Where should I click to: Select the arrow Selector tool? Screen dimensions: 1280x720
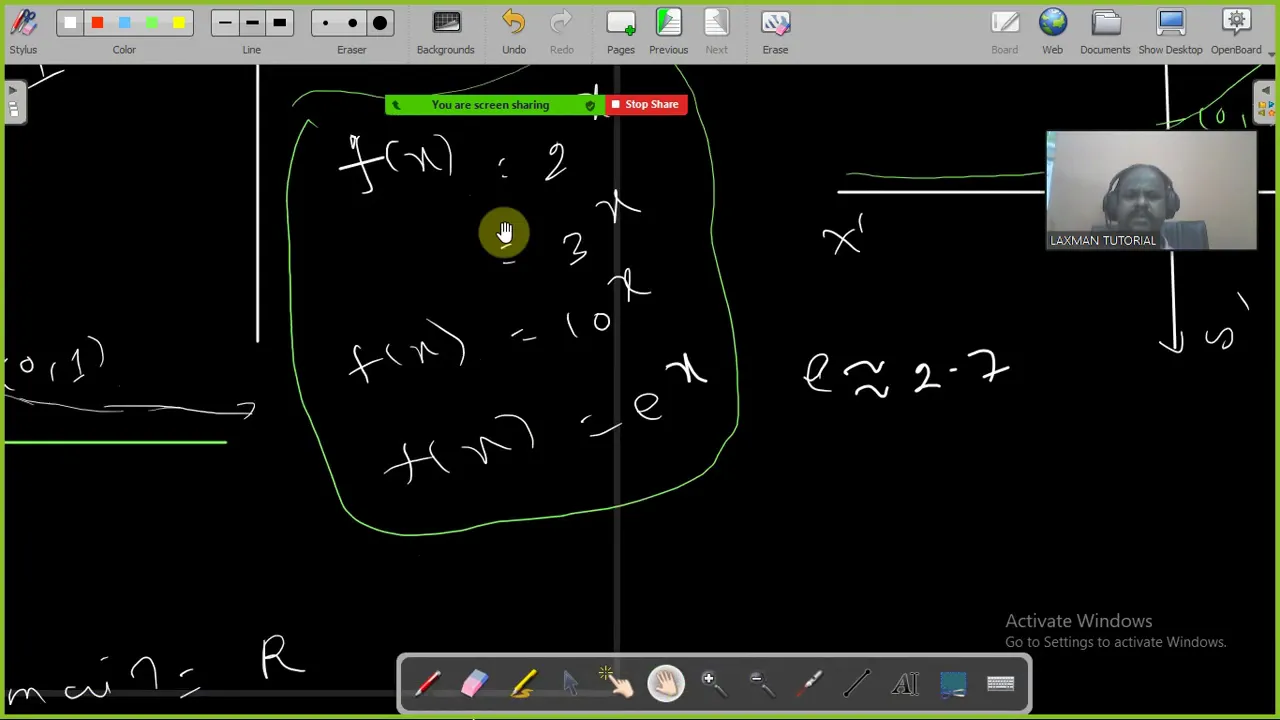point(571,683)
